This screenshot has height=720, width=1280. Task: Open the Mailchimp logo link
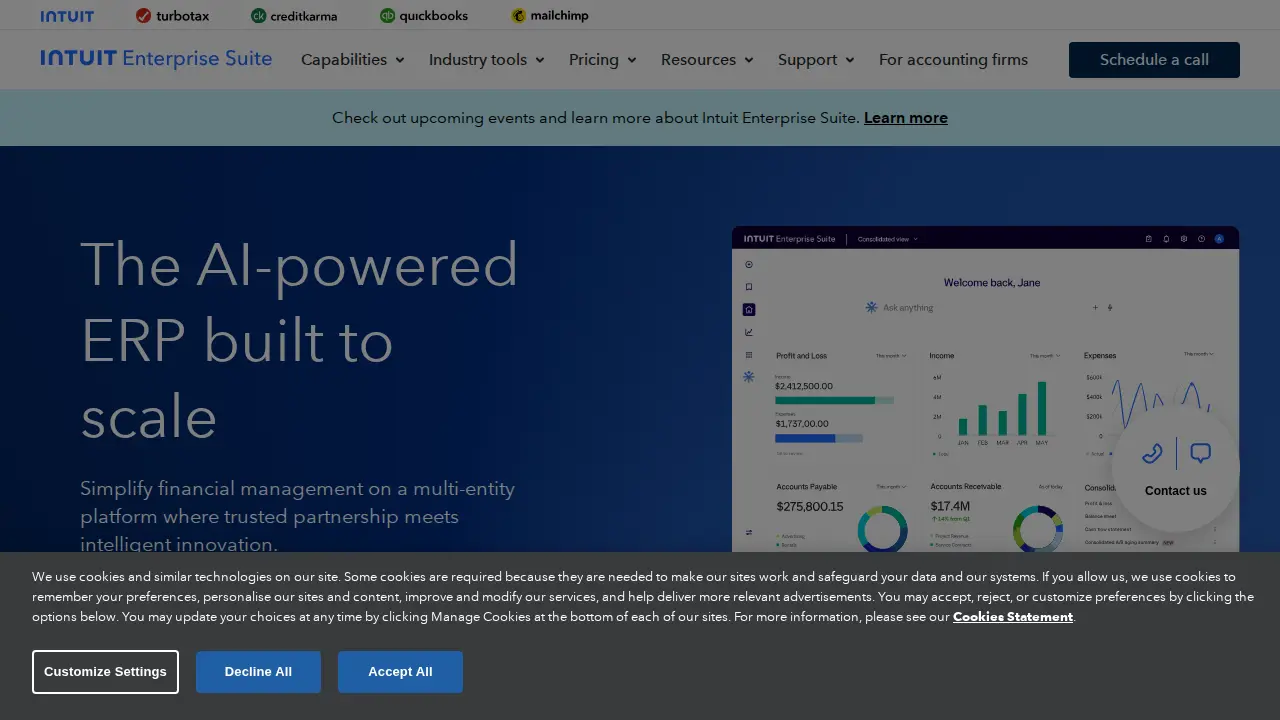coord(549,16)
